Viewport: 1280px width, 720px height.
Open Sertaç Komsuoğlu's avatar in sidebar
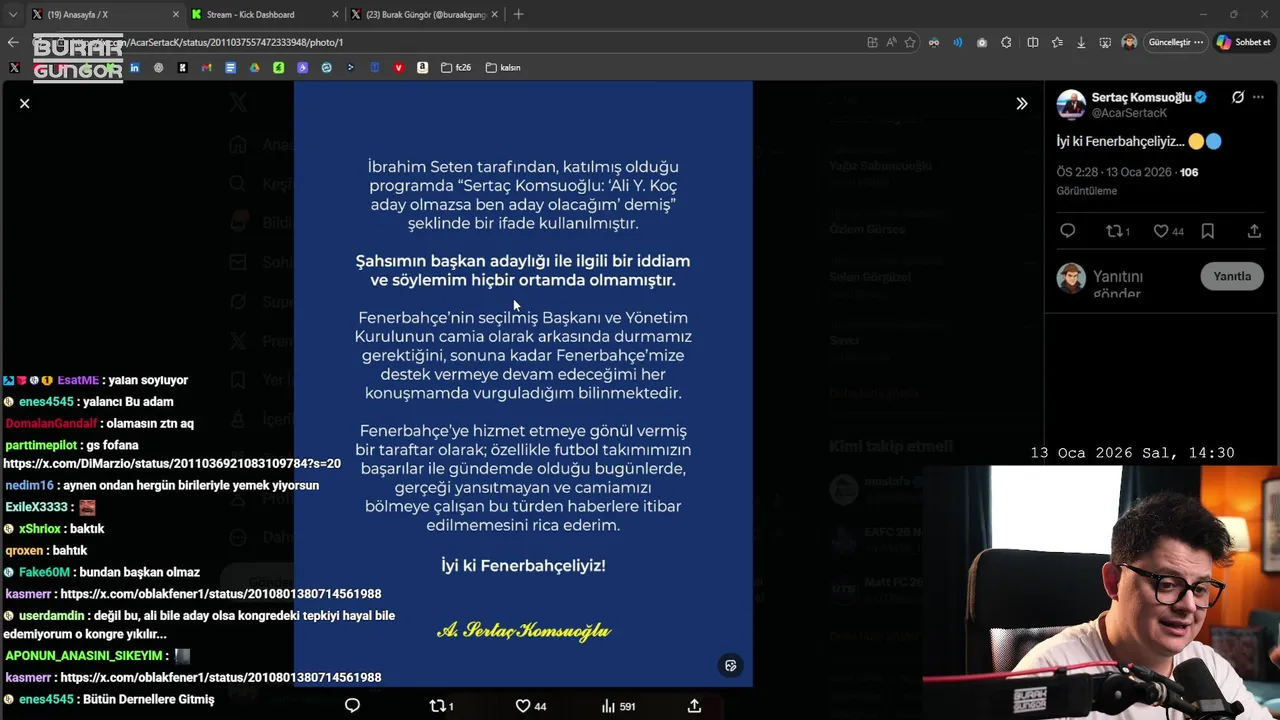pos(1071,104)
